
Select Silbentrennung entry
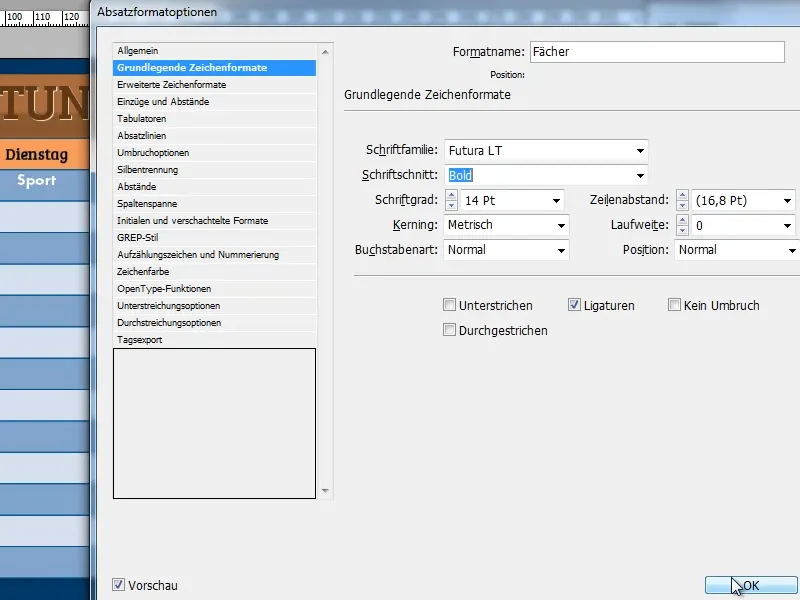click(x=214, y=170)
